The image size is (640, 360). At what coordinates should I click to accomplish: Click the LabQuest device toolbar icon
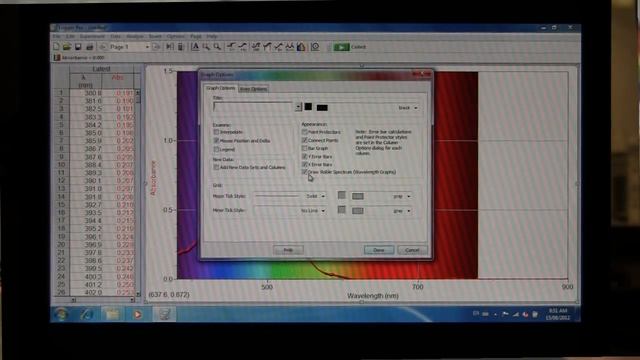(x=180, y=47)
